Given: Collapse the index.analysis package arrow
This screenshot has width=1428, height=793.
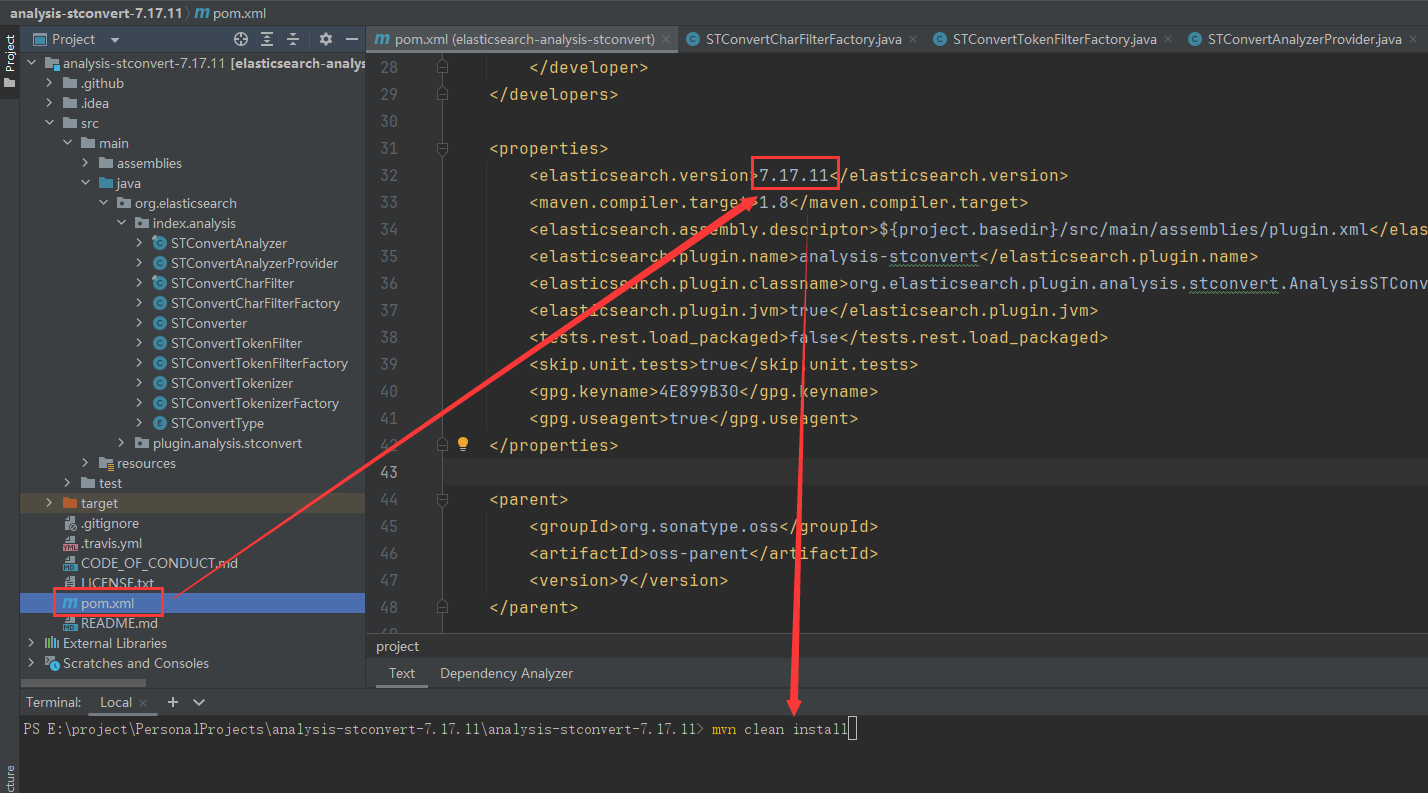Looking at the screenshot, I should point(121,223).
